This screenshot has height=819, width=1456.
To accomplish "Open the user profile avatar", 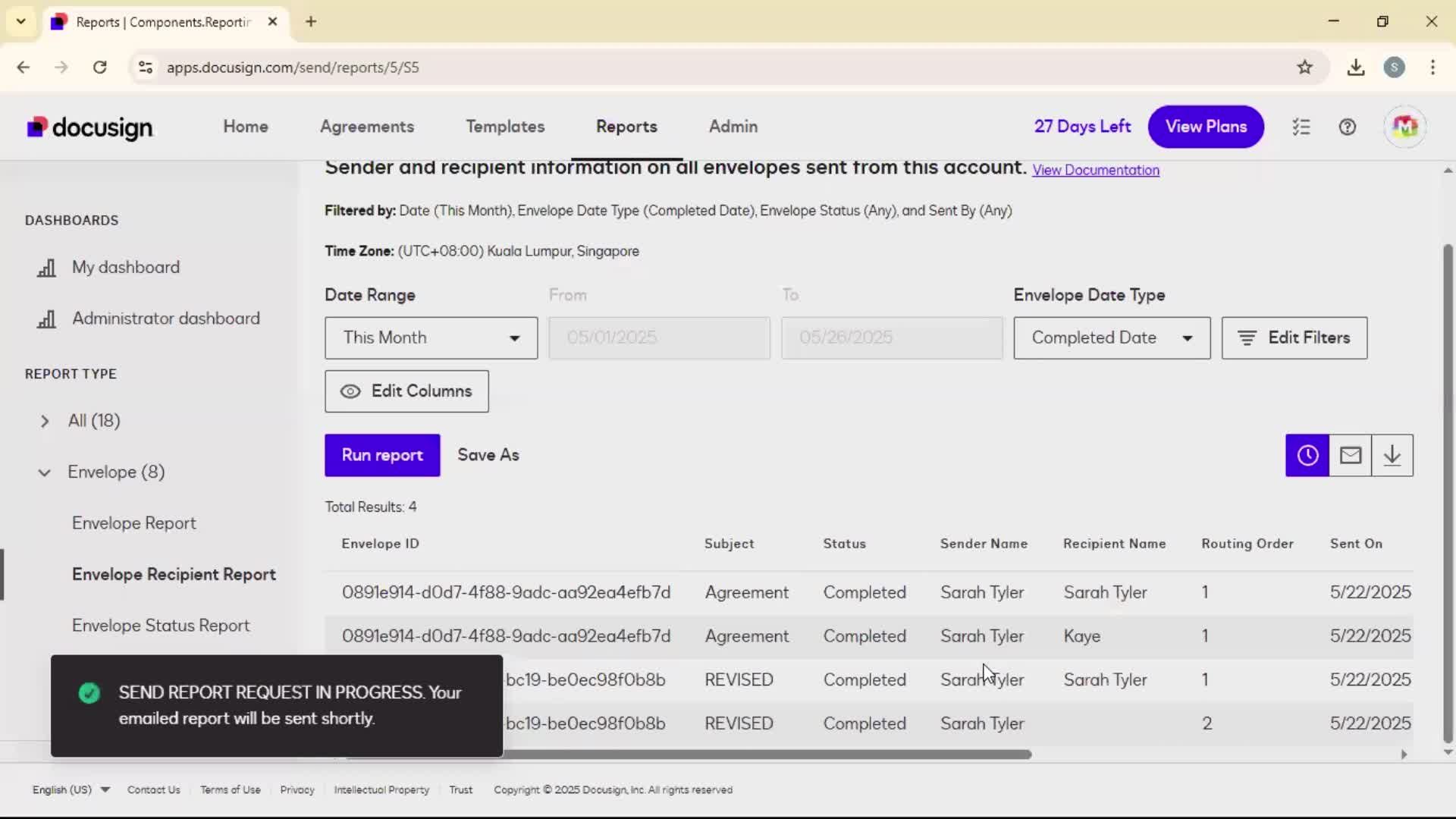I will 1405,127.
